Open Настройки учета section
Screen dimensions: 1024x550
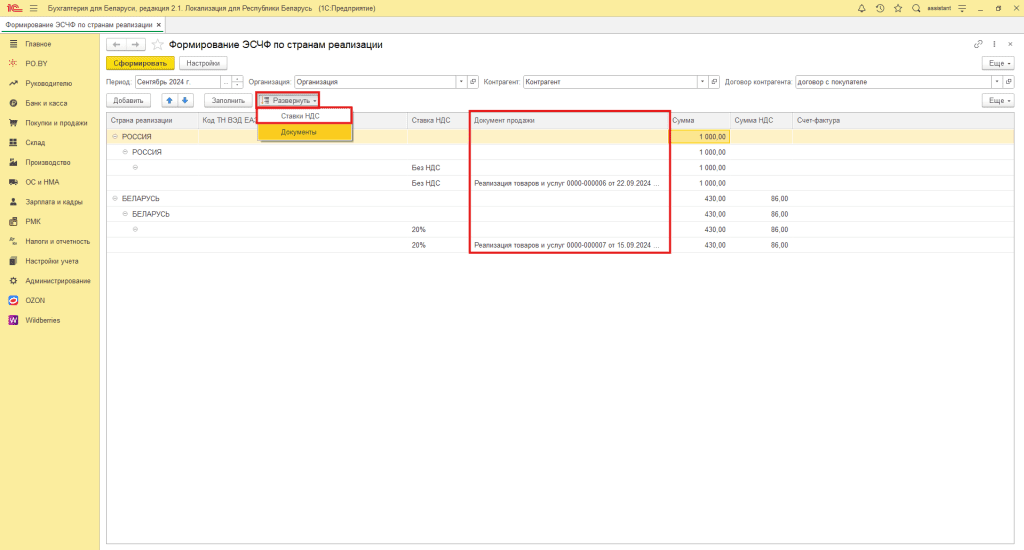point(50,261)
